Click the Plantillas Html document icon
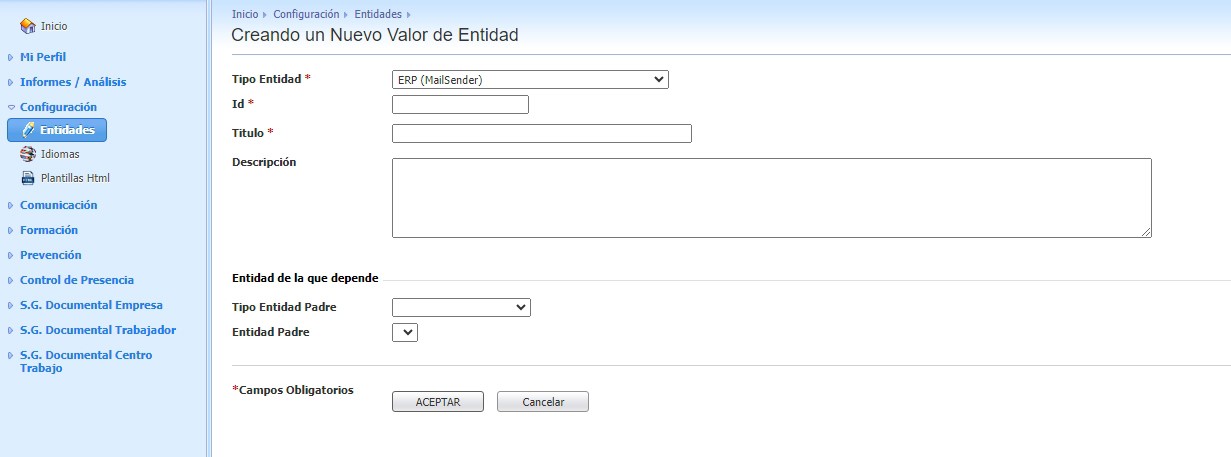The width and height of the screenshot is (1231, 457). pos(28,178)
